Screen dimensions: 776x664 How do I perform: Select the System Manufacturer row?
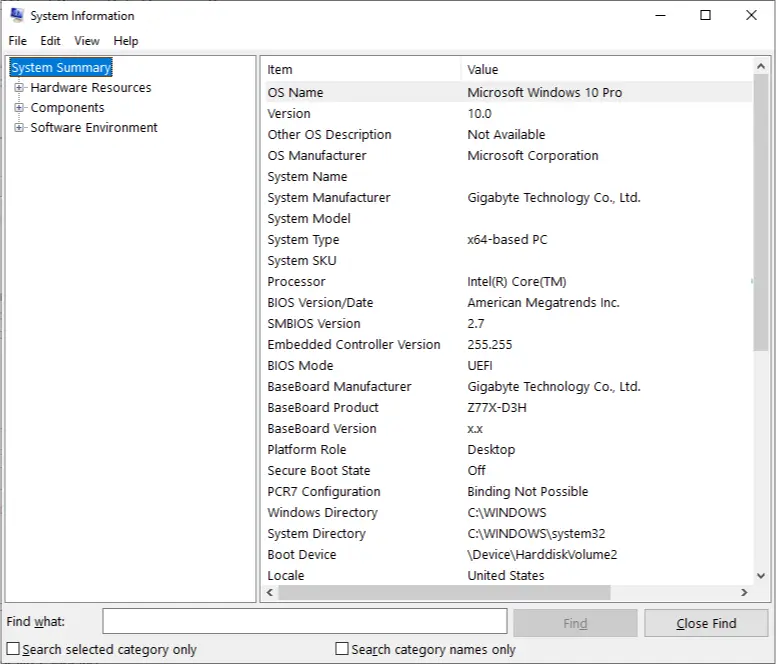[x=507, y=197]
